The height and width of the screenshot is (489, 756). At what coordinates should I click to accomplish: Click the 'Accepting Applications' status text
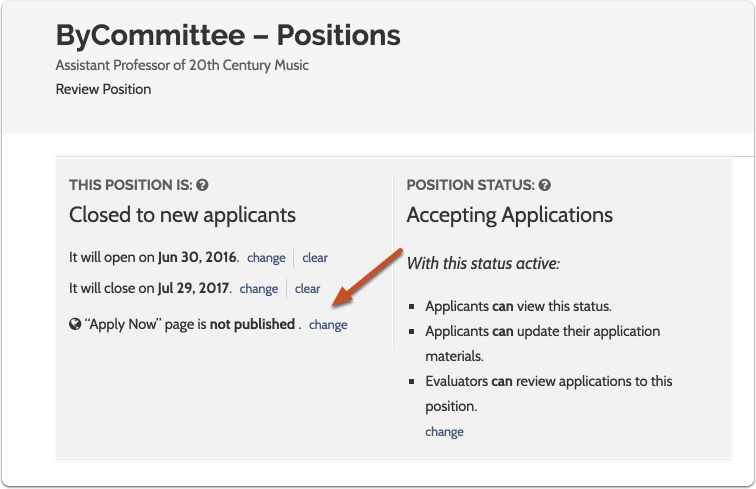(x=510, y=215)
